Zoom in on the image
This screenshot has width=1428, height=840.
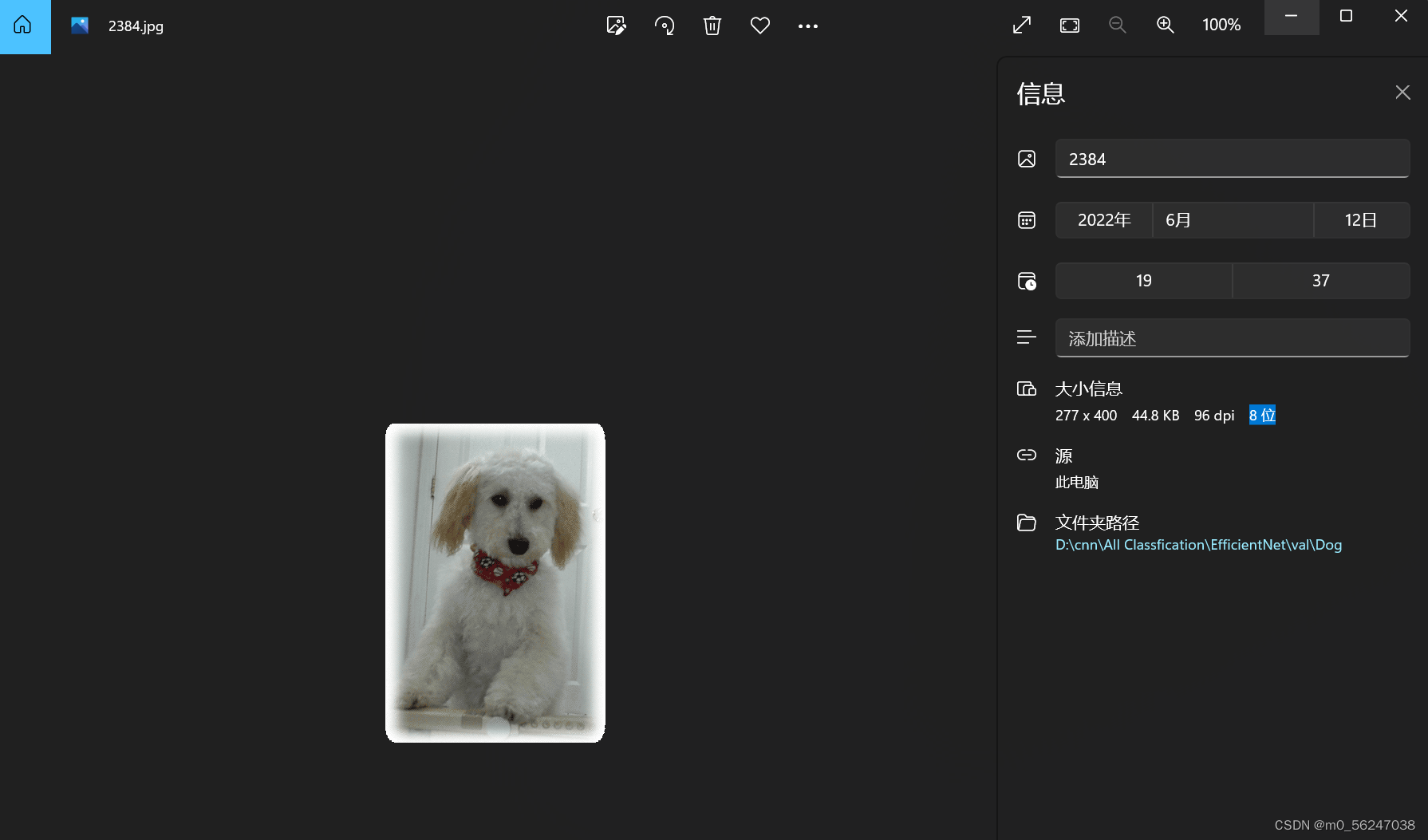[x=1165, y=26]
